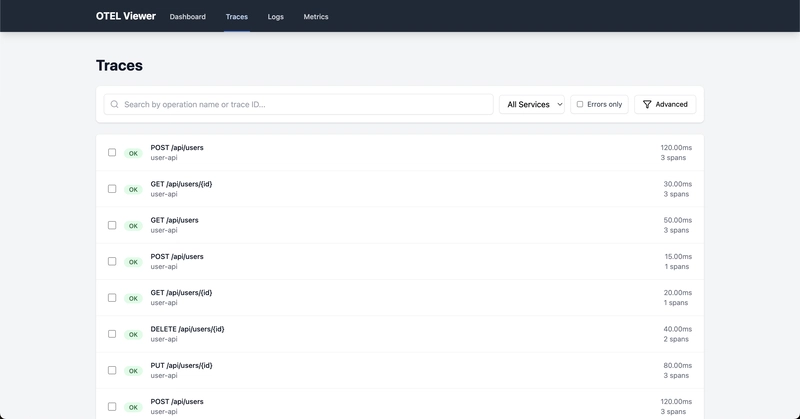Image resolution: width=800 pixels, height=419 pixels.
Task: Toggle the Errors only checkbox
Action: pos(580,104)
